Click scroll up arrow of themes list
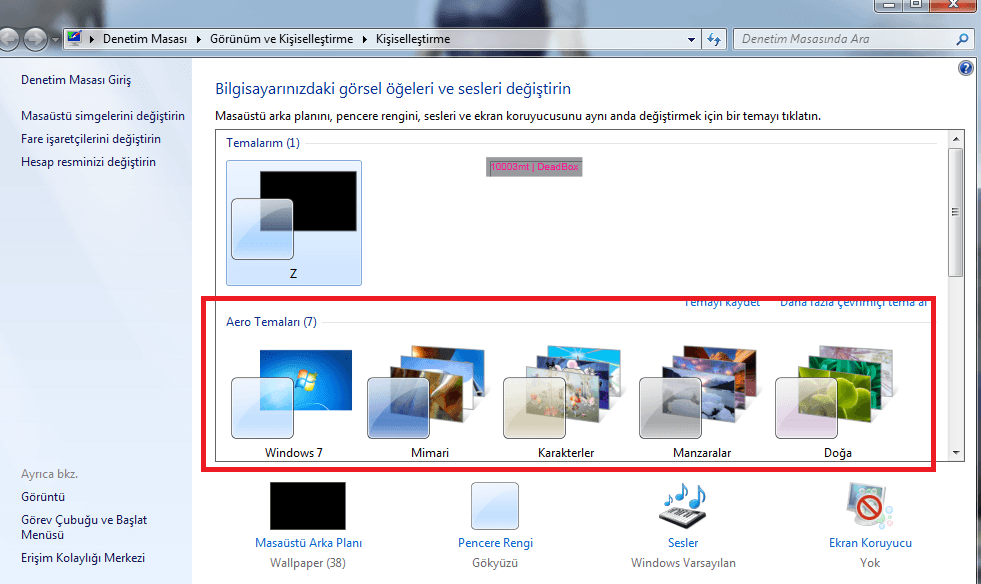Image resolution: width=981 pixels, height=584 pixels. 955,138
